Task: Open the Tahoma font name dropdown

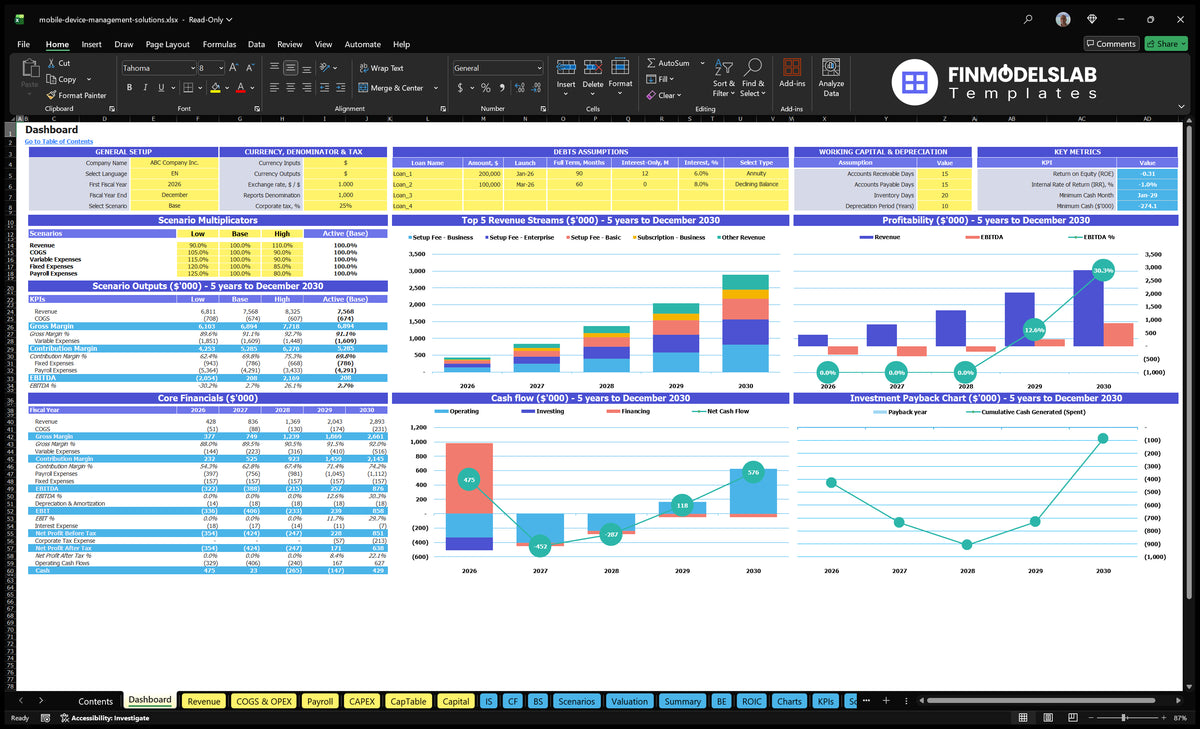Action: [192, 68]
